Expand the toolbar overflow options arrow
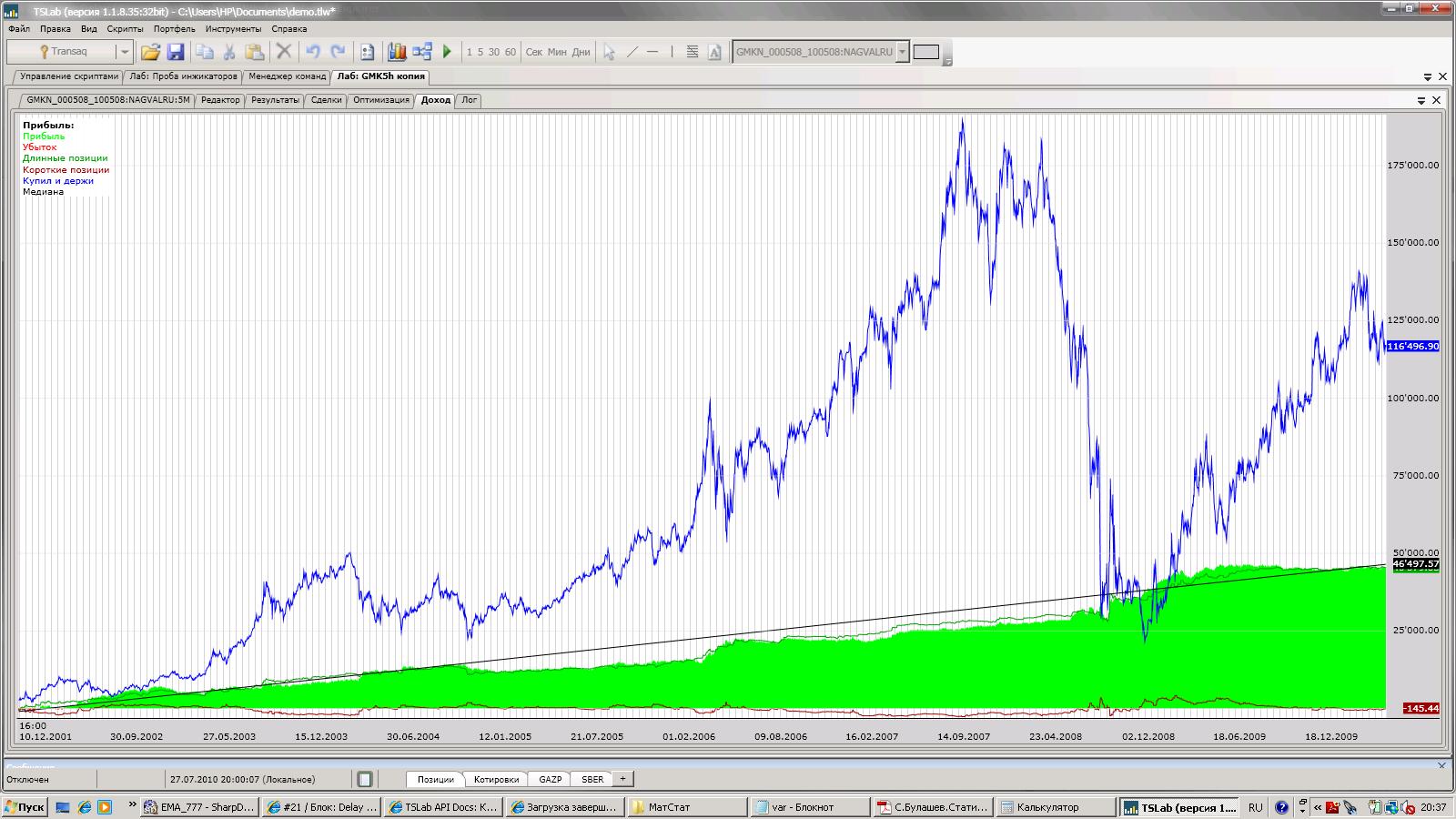 tap(947, 61)
